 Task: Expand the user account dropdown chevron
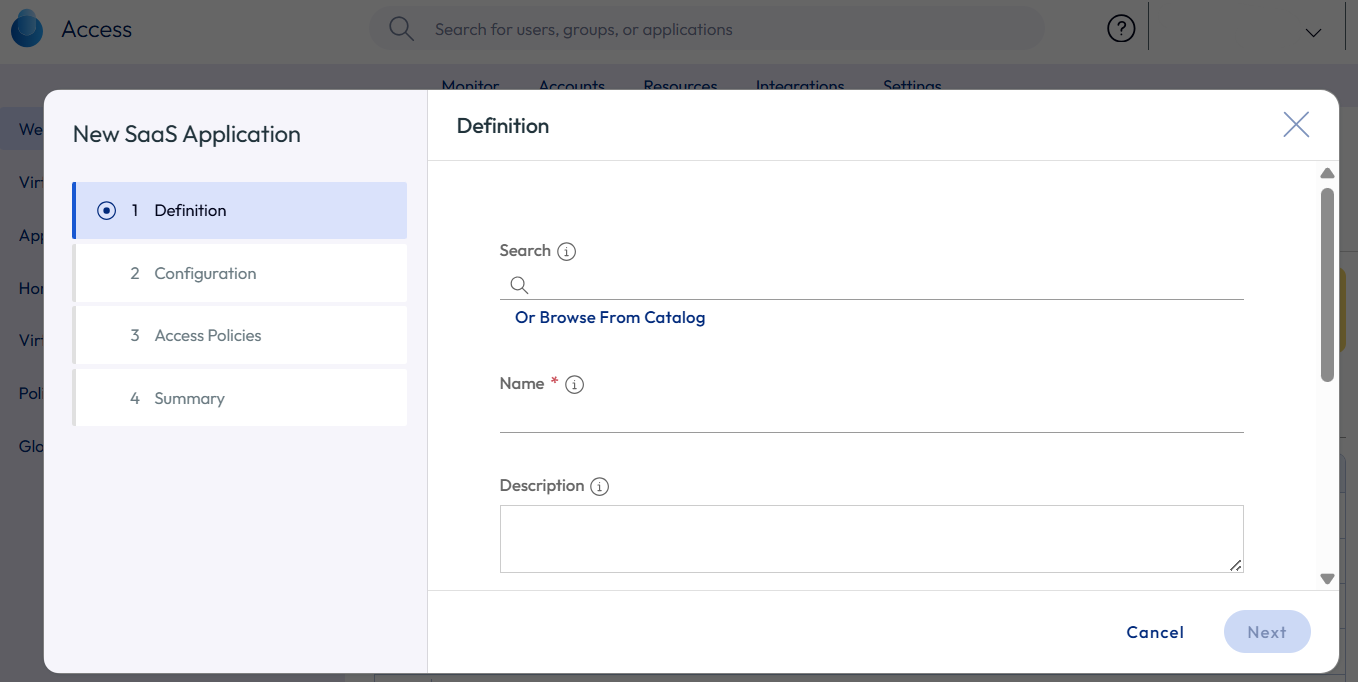point(1313,33)
